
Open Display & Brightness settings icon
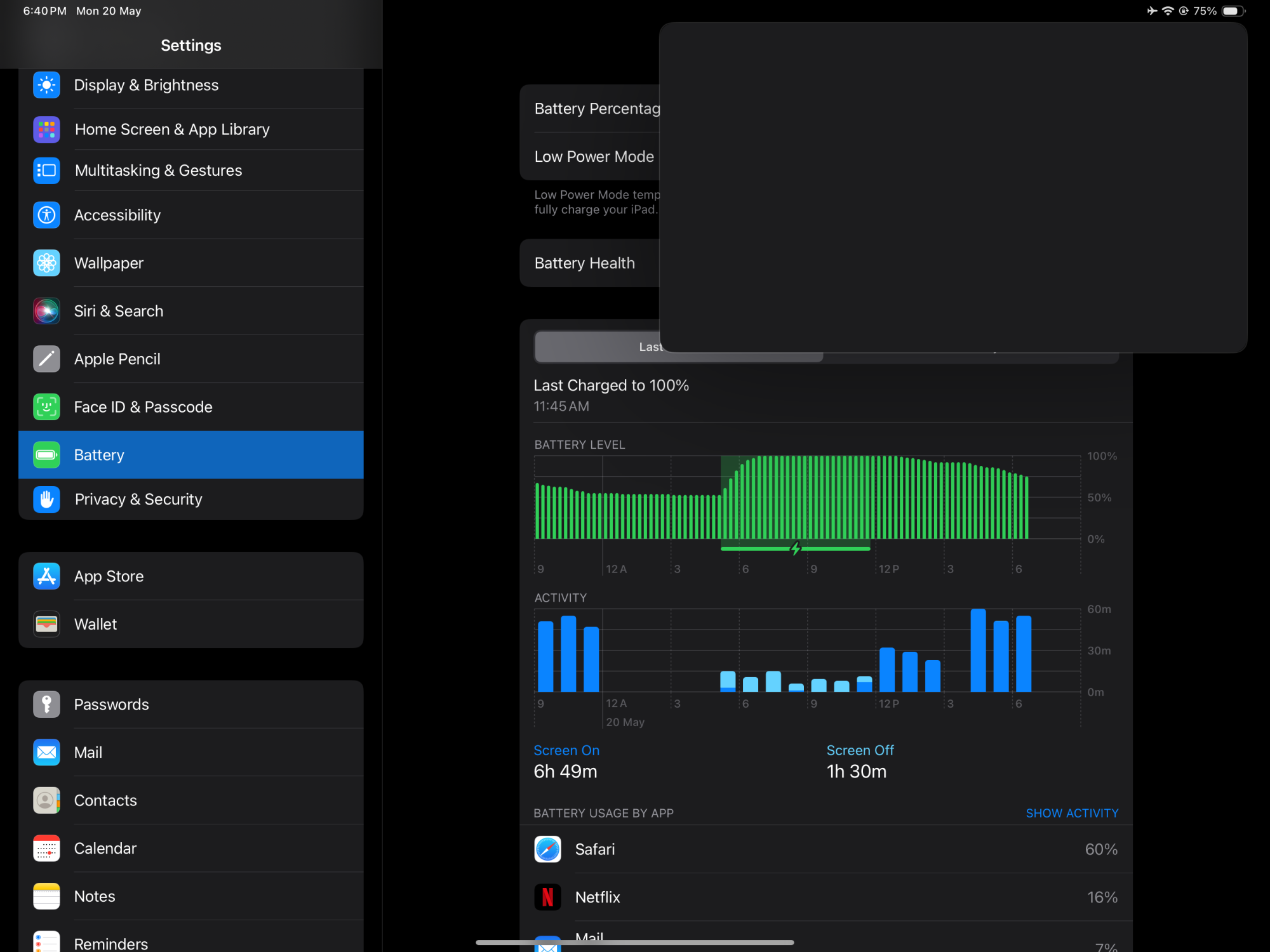tap(46, 85)
